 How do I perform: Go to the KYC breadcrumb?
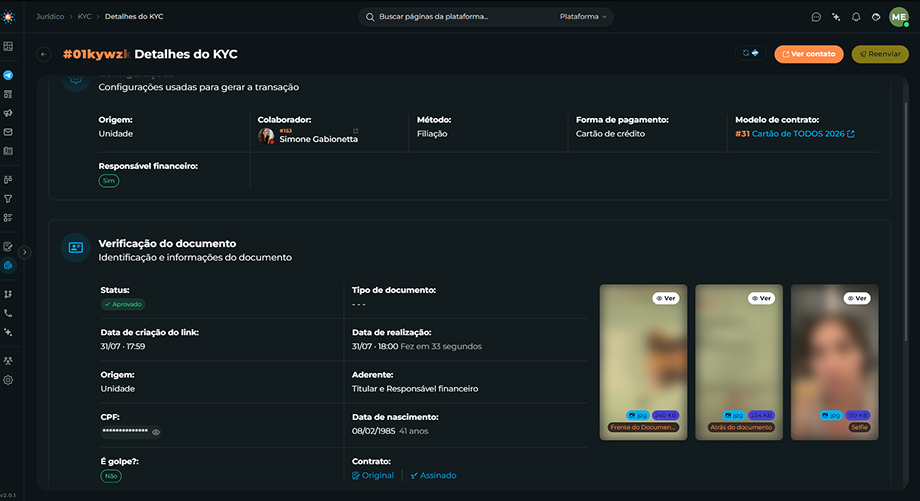(84, 16)
